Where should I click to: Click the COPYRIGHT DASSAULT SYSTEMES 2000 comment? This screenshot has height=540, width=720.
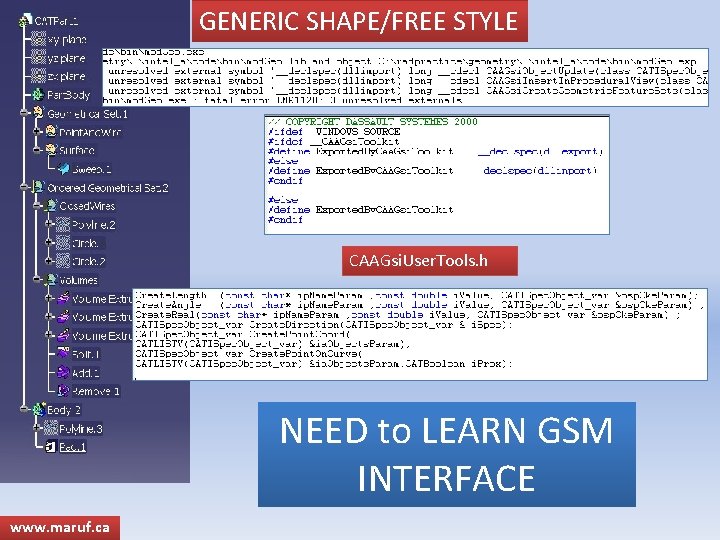click(x=373, y=122)
